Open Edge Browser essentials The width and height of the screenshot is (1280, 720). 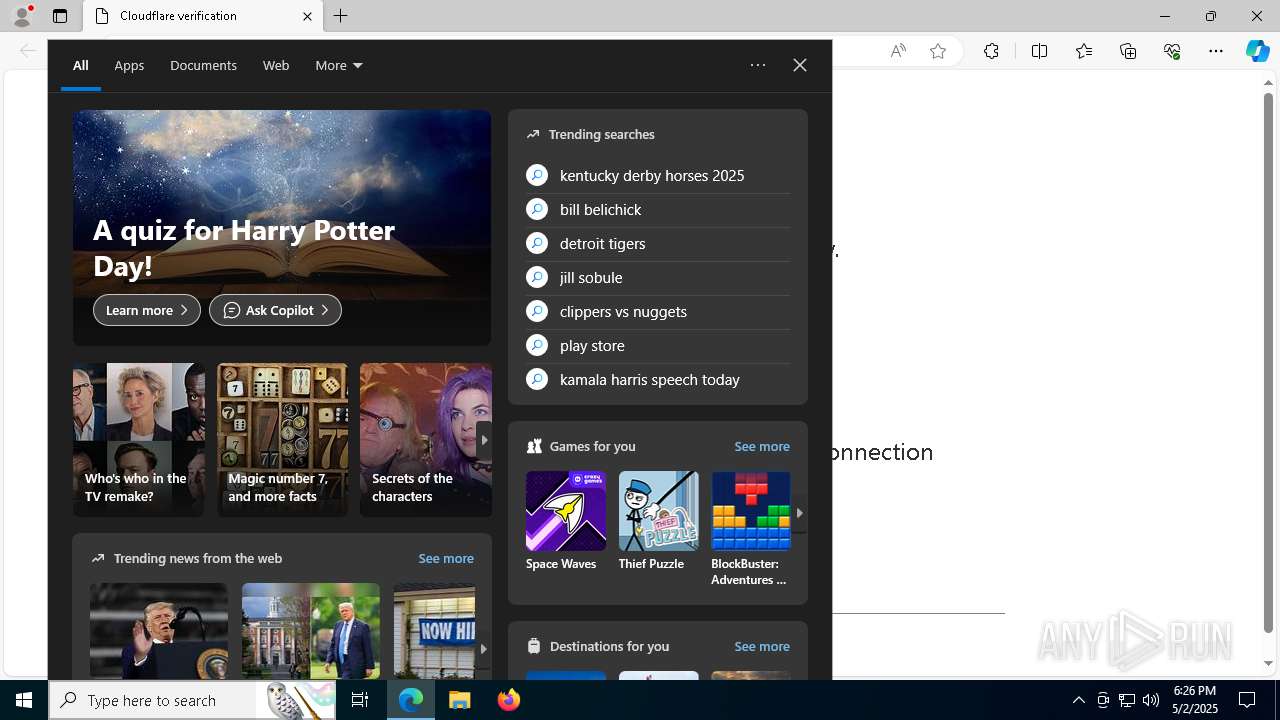point(1172,51)
